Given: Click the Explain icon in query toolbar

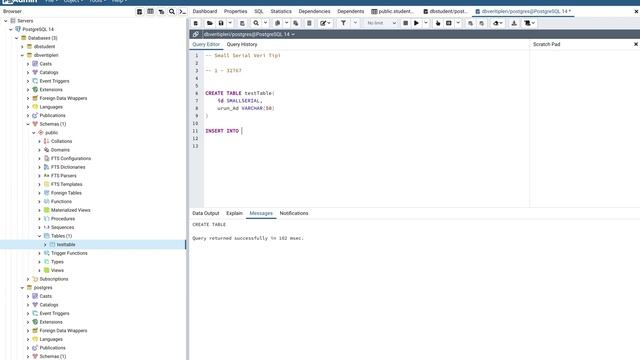Looking at the screenshot, I should coord(438,23).
